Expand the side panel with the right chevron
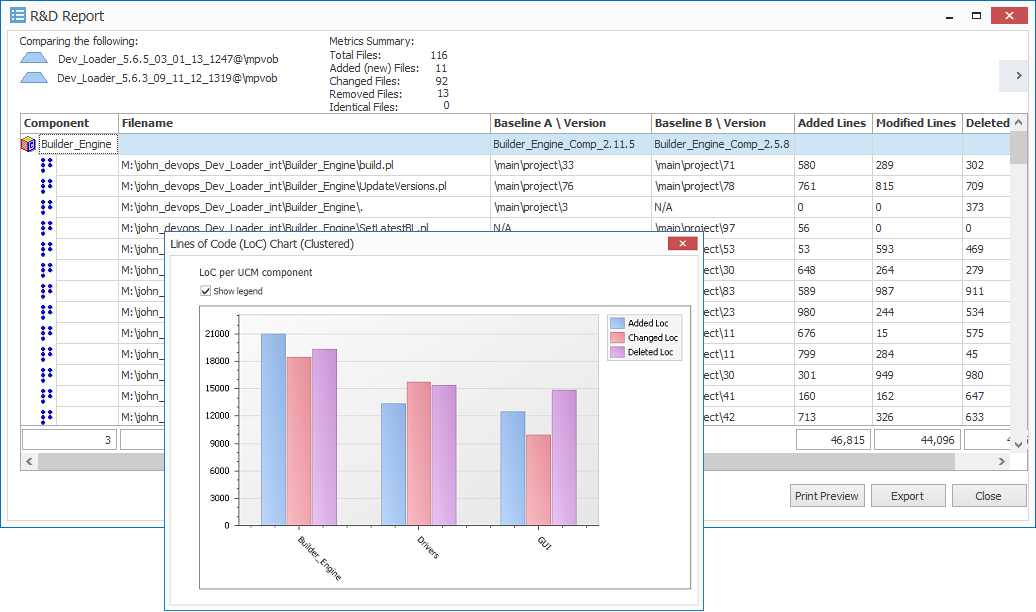The height and width of the screenshot is (612, 1036). (x=1019, y=76)
